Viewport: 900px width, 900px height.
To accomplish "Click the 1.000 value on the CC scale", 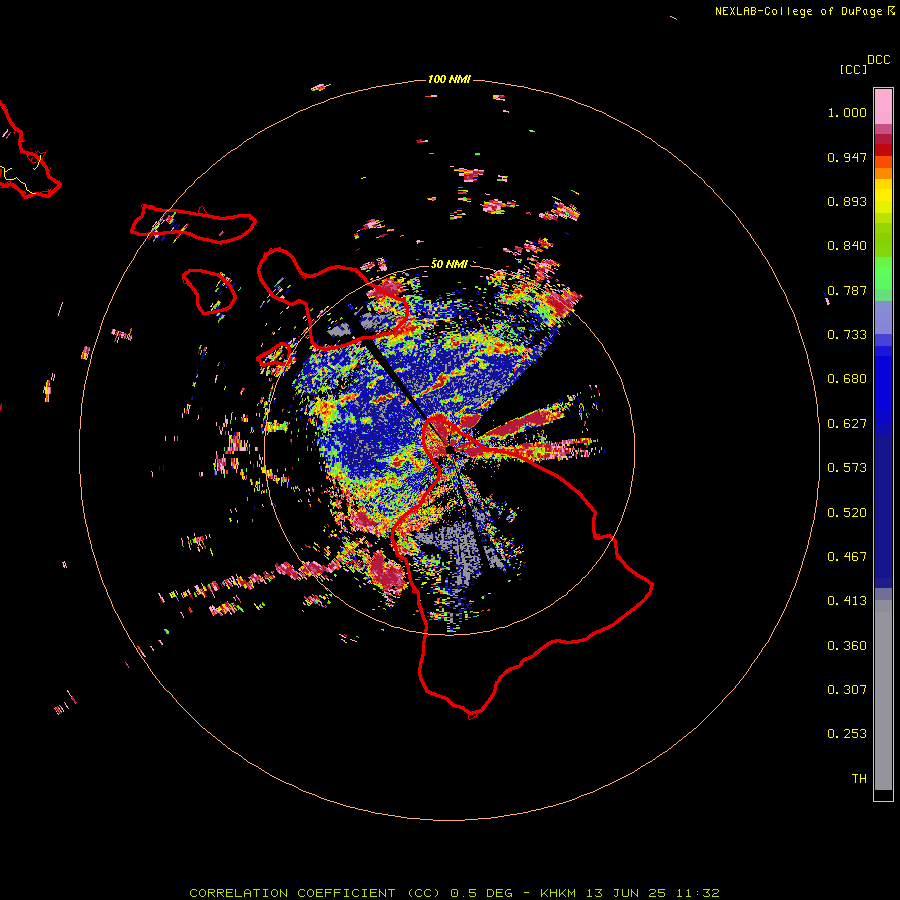I will (x=847, y=112).
